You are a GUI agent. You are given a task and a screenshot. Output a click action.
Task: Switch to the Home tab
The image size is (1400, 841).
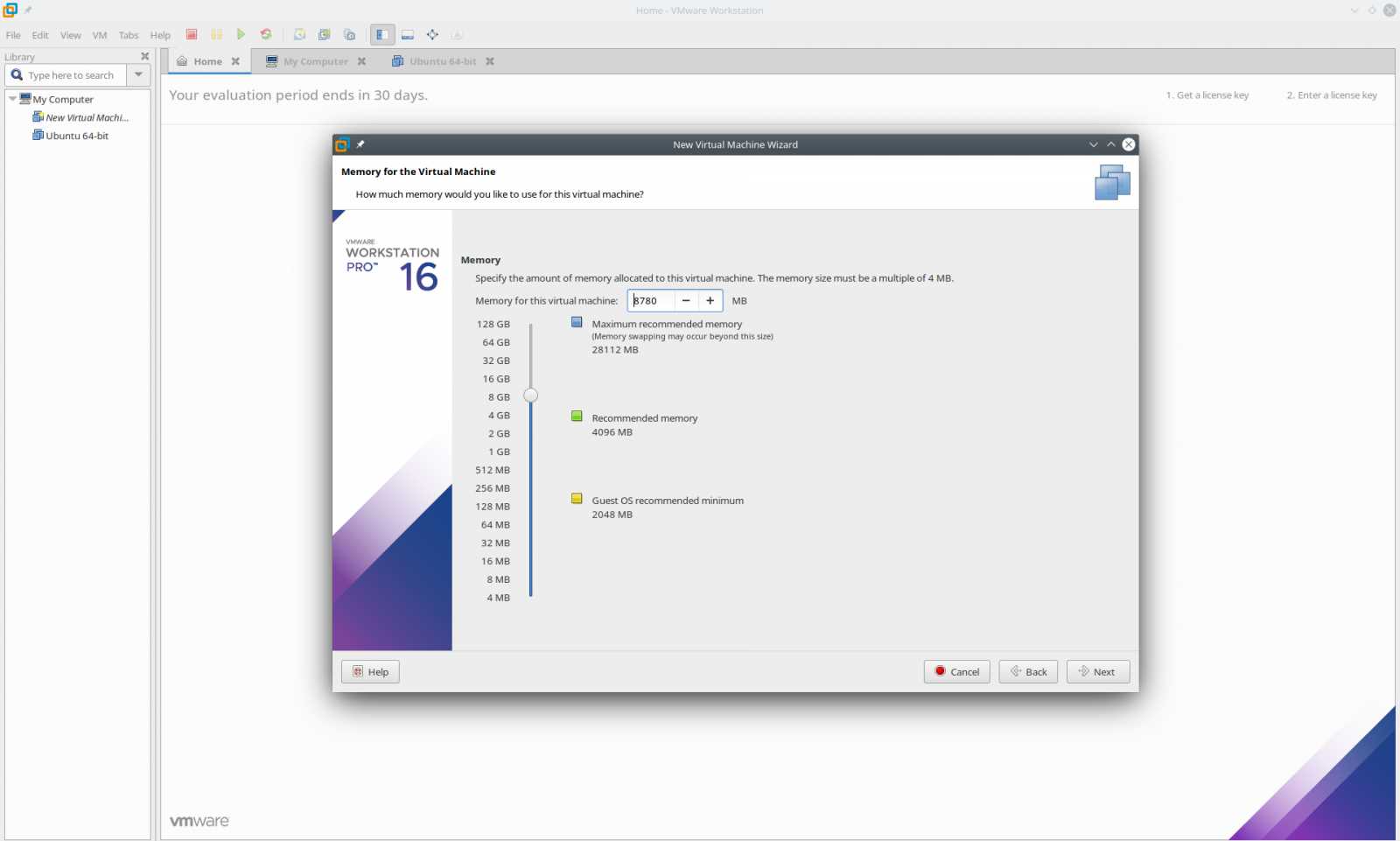pos(208,61)
